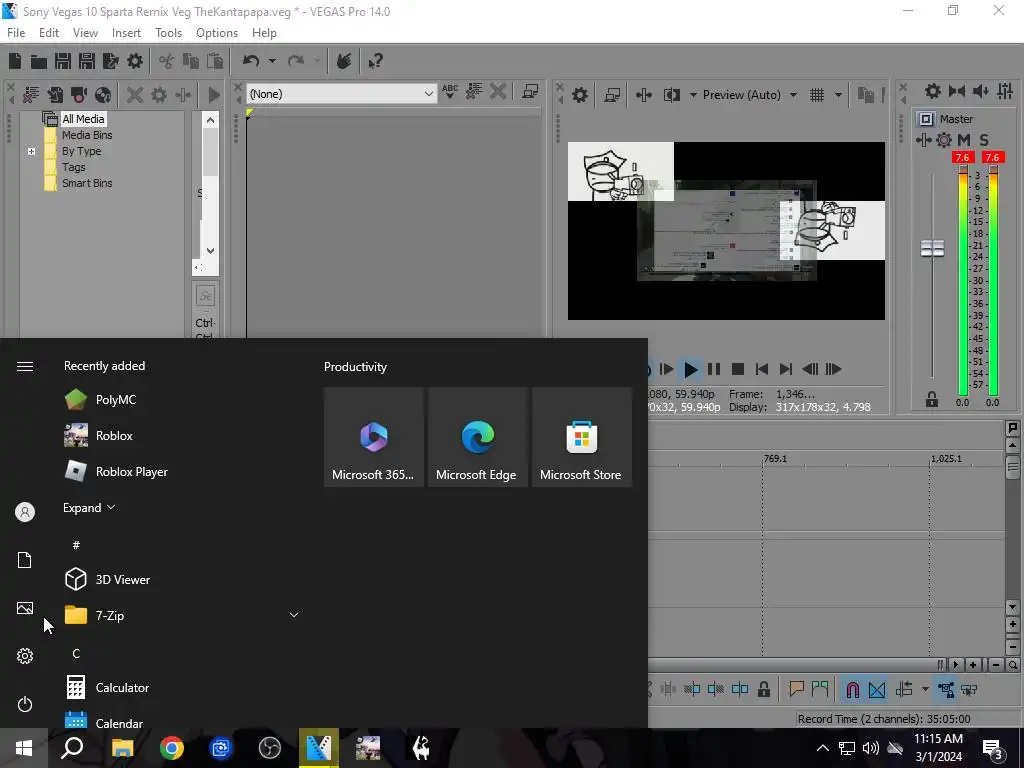The height and width of the screenshot is (768, 1024).
Task: Open the Tools menu
Action: pyautogui.click(x=168, y=33)
